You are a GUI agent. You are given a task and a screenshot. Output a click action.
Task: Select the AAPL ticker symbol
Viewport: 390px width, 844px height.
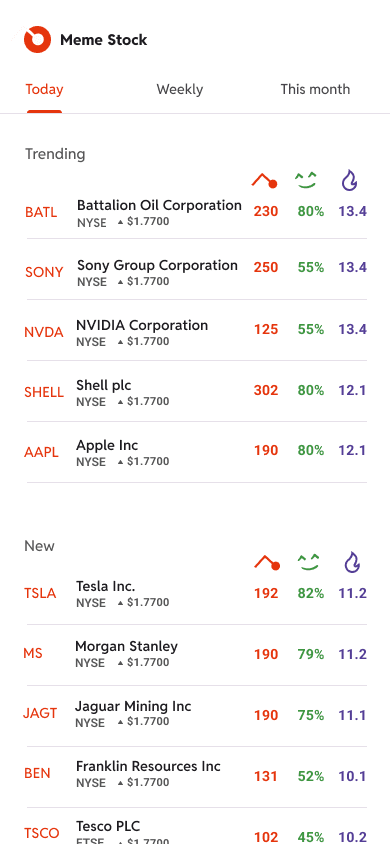pyautogui.click(x=41, y=452)
